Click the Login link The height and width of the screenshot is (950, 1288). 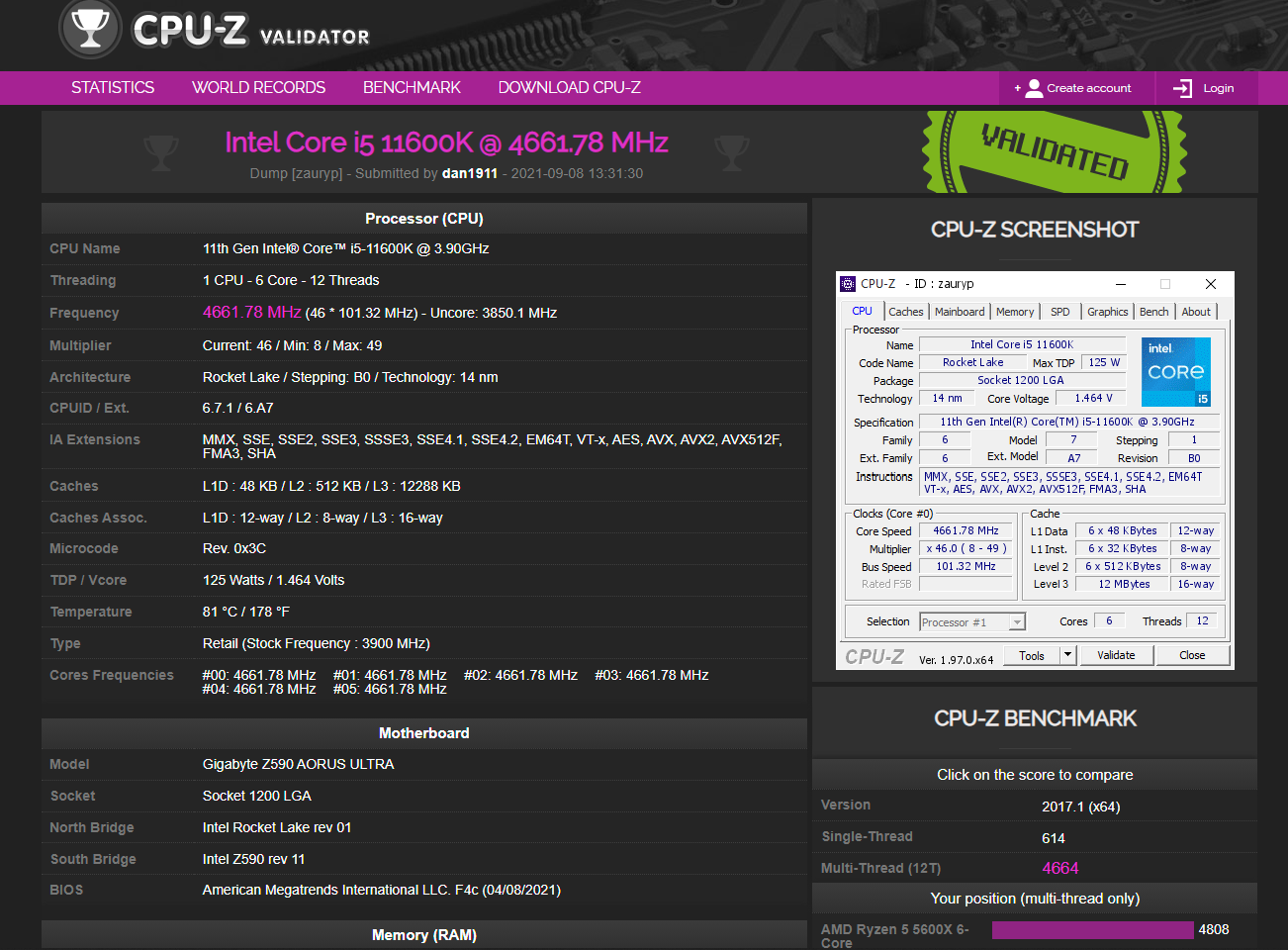pos(1218,88)
